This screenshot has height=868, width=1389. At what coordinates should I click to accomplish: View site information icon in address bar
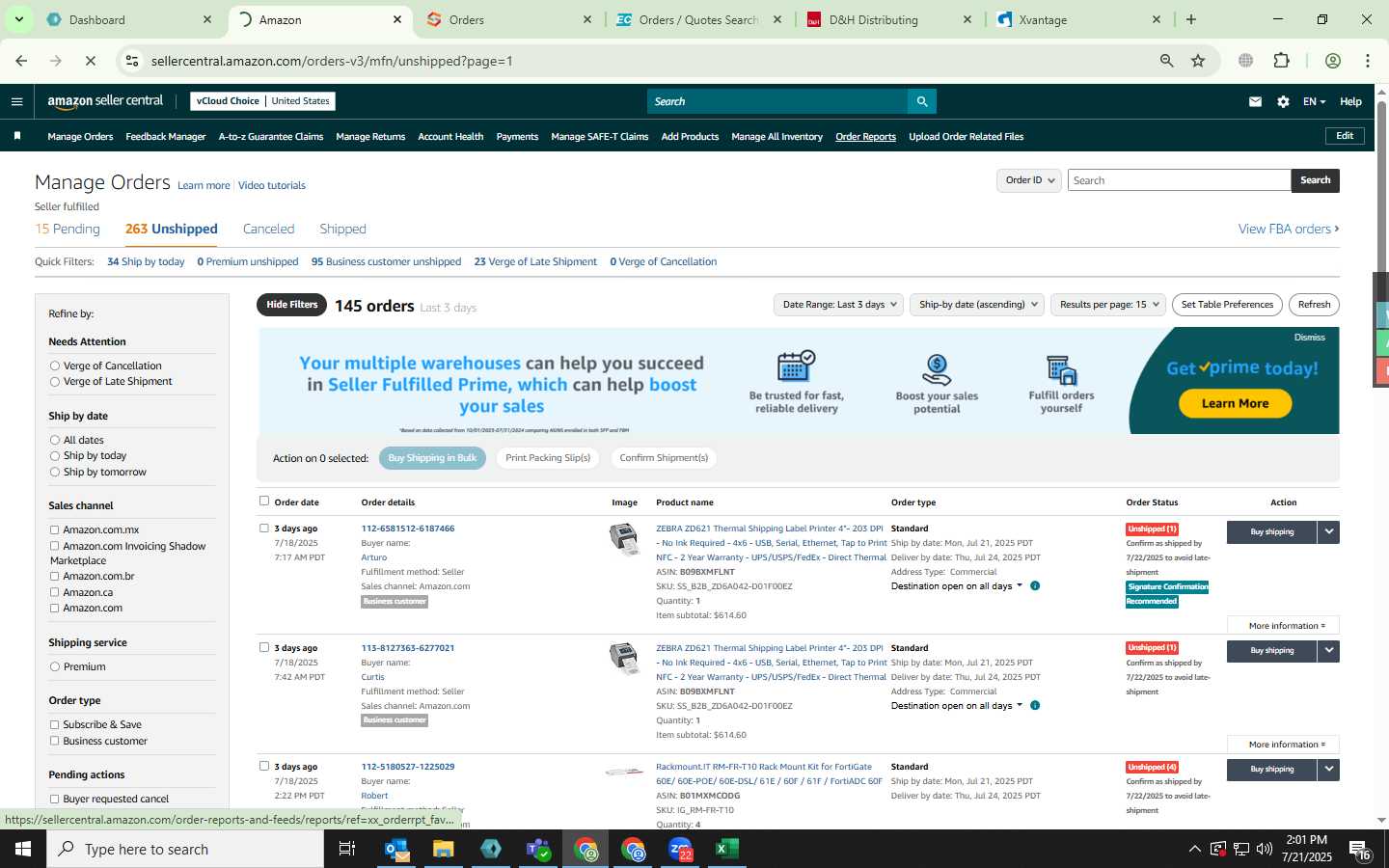[x=133, y=61]
